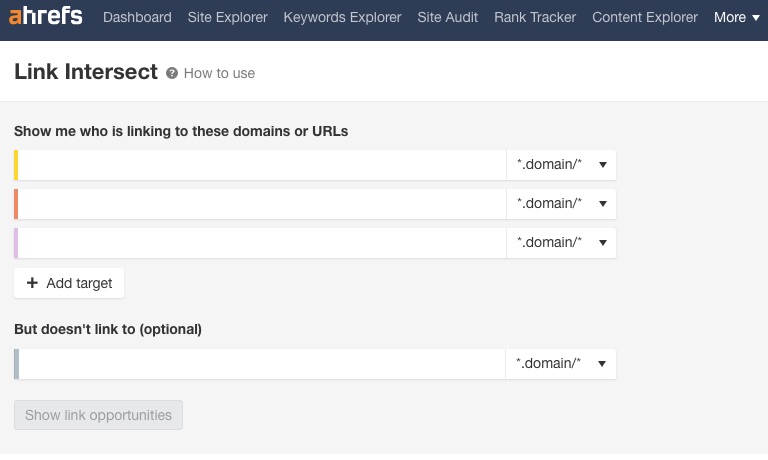Viewport: 768px width, 460px height.
Task: Click the Add target button
Action: tap(69, 283)
